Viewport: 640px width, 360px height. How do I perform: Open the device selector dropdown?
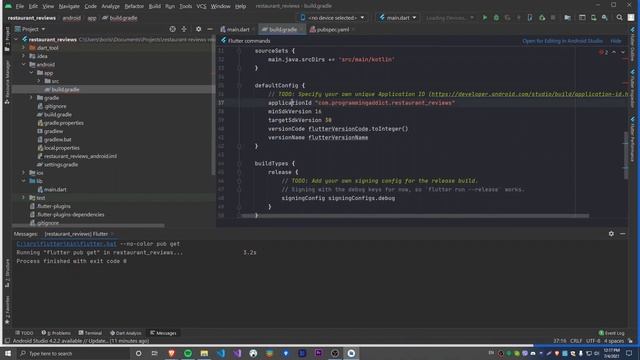[332, 18]
